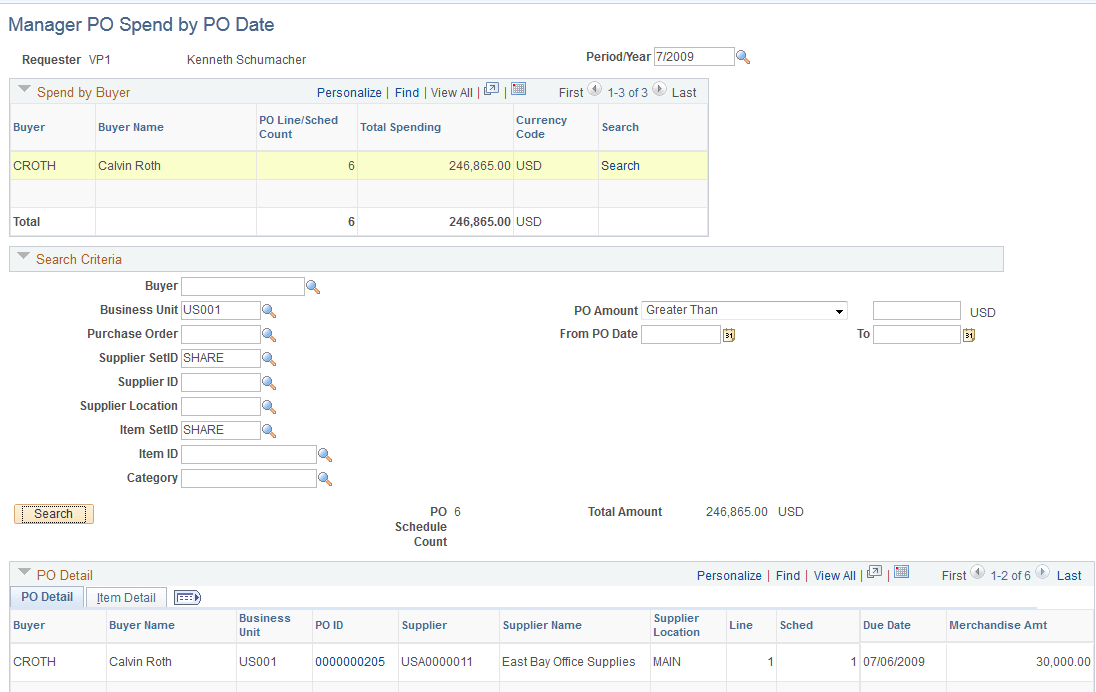Select the PO Detail tab
Image resolution: width=1096 pixels, height=692 pixels.
click(x=46, y=597)
